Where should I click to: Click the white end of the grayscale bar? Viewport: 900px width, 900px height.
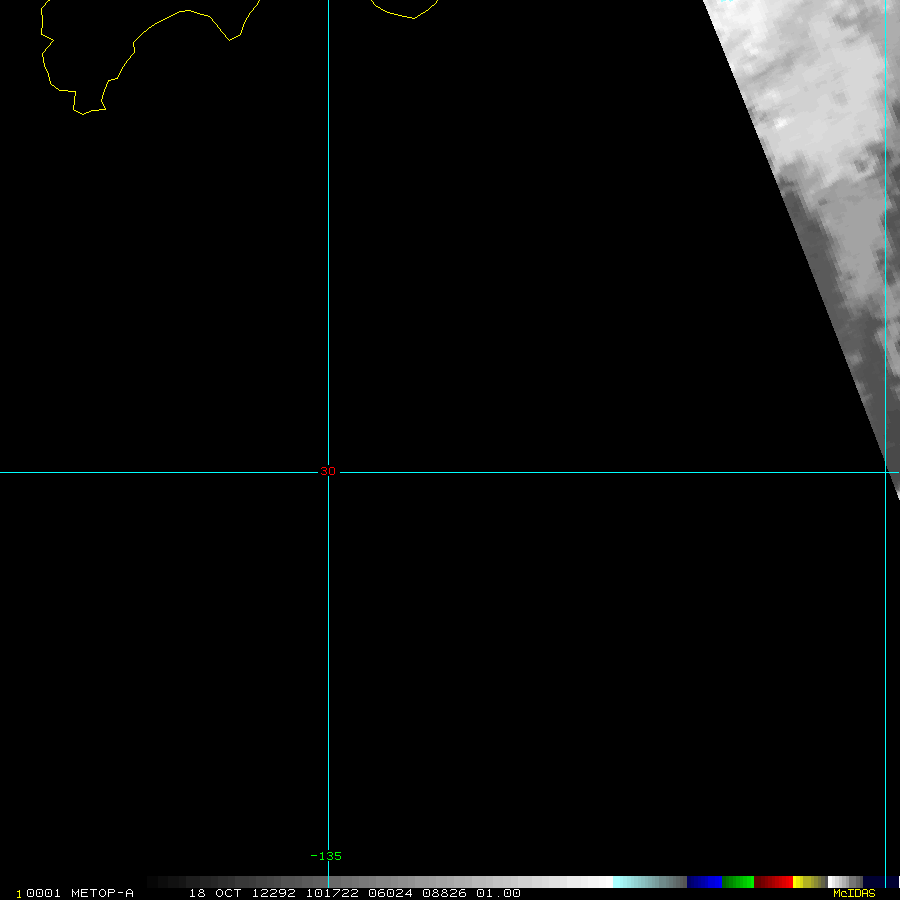600,882
